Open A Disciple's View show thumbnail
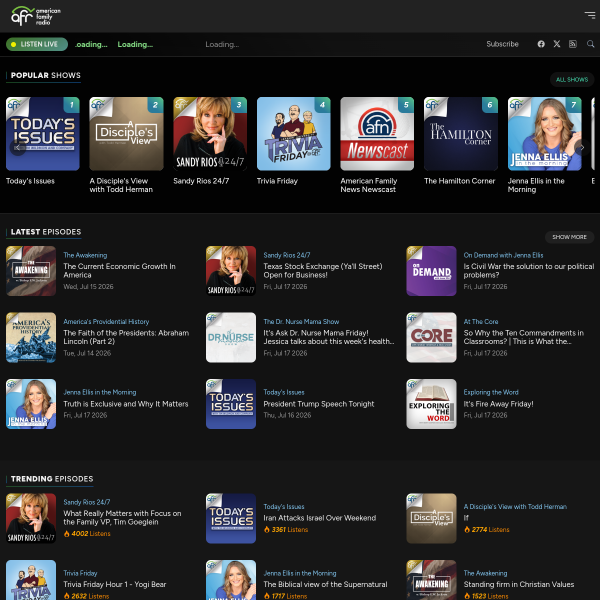The width and height of the screenshot is (600, 600). click(126, 134)
